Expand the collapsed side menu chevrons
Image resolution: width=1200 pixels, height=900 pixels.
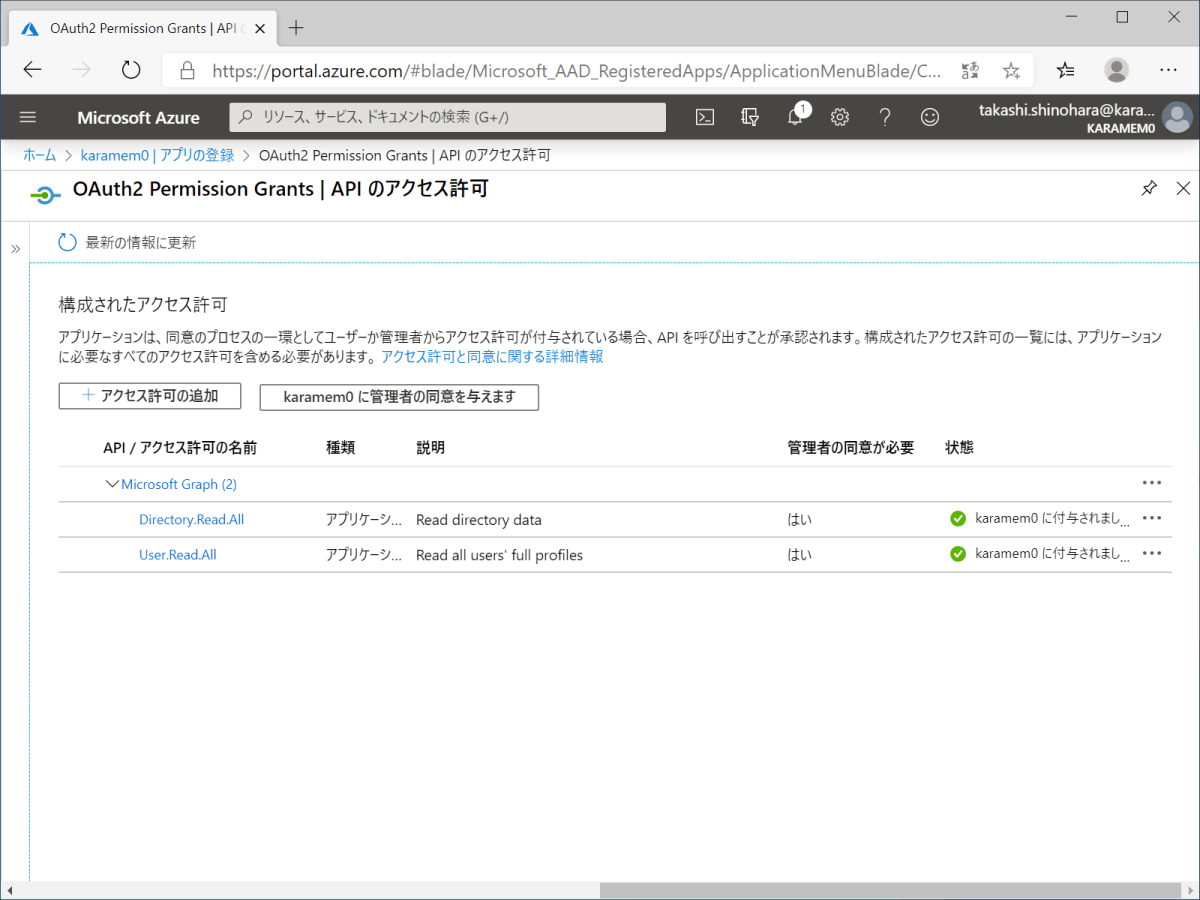click(15, 249)
